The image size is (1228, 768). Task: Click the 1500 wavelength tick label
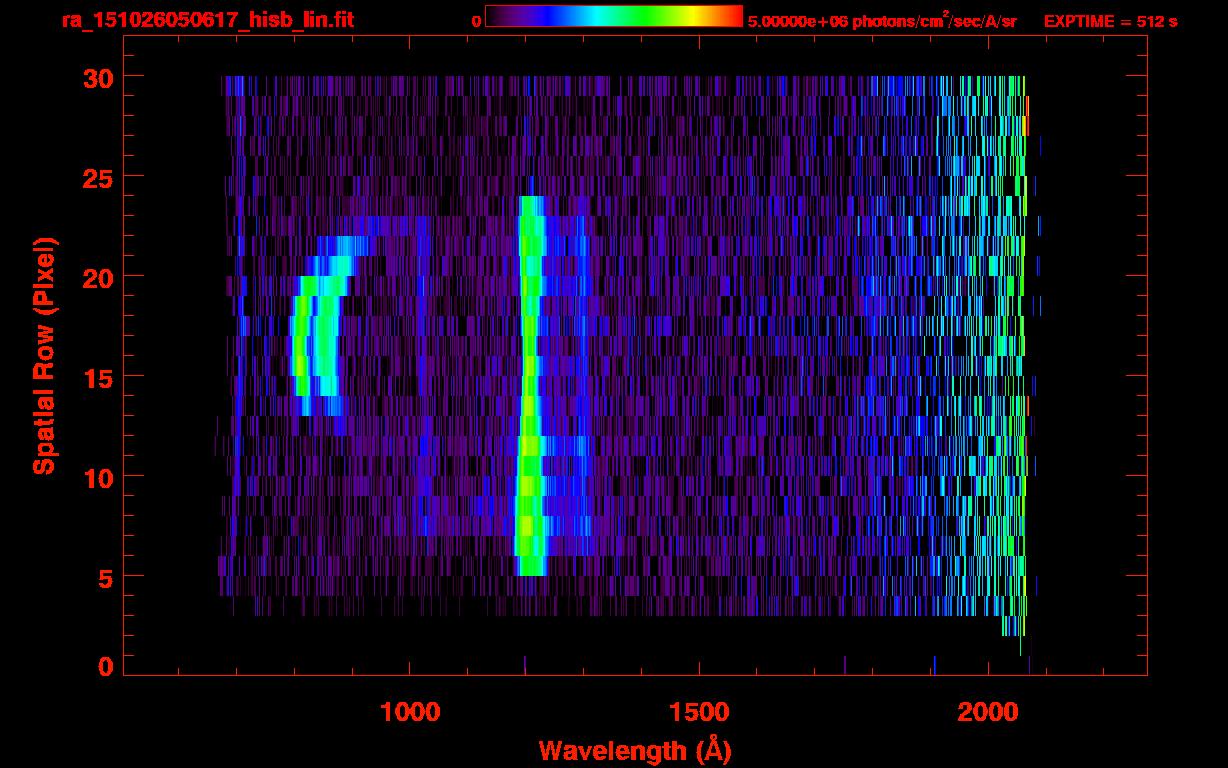(x=698, y=712)
